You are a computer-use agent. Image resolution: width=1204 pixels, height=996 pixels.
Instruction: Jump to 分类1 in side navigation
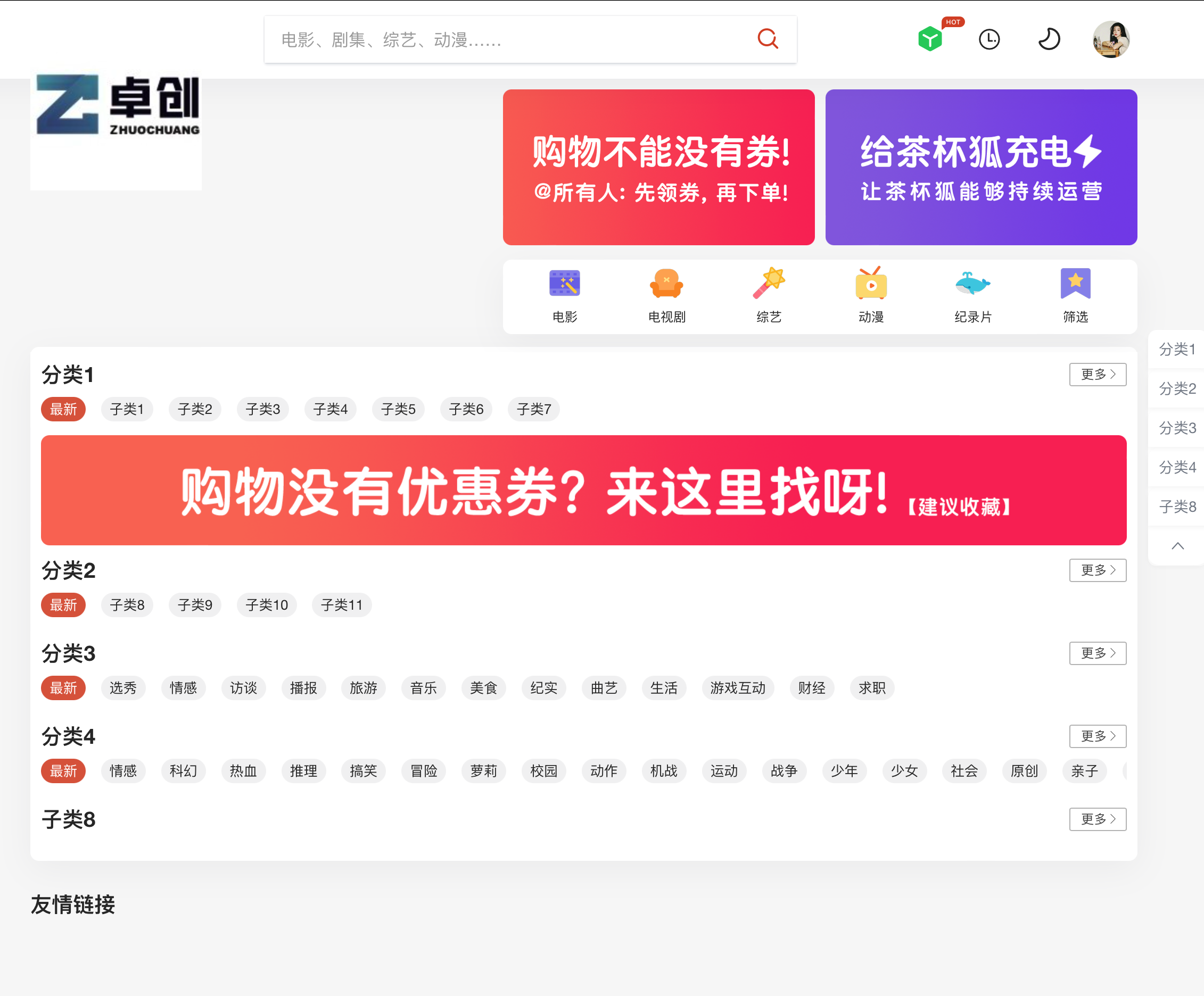pyautogui.click(x=1177, y=349)
